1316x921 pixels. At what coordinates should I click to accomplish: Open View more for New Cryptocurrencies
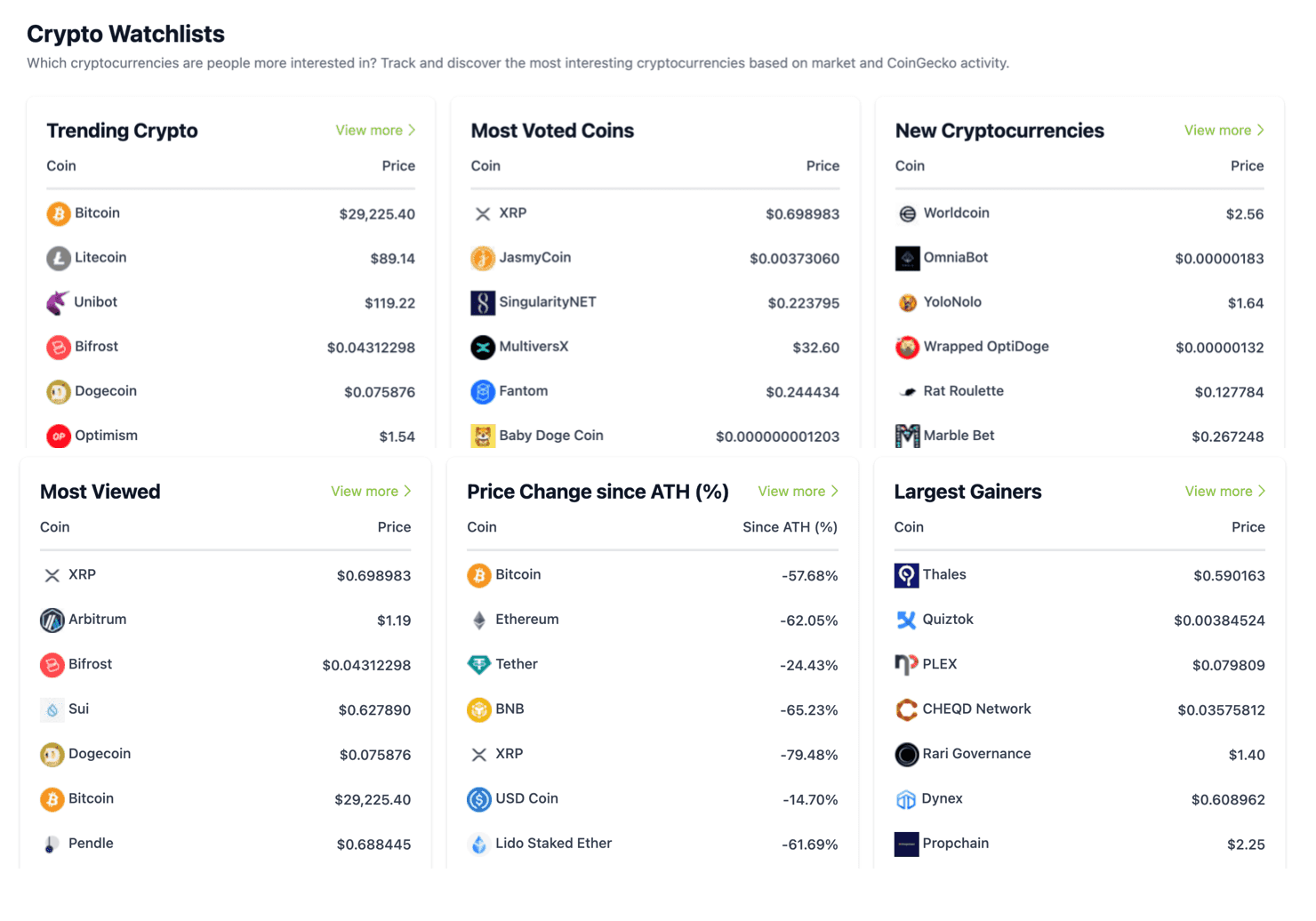(1224, 131)
